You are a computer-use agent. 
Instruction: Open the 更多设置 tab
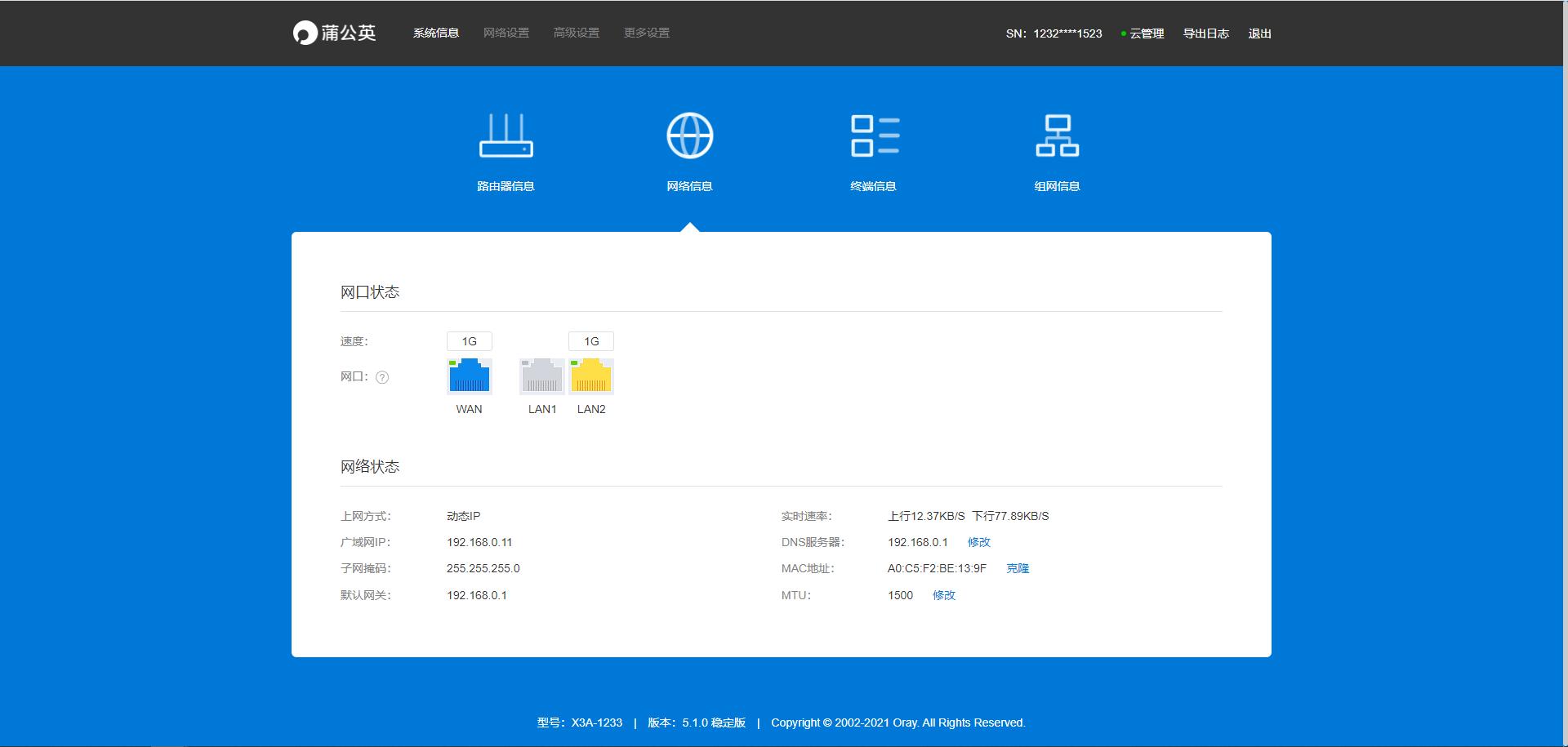[646, 33]
